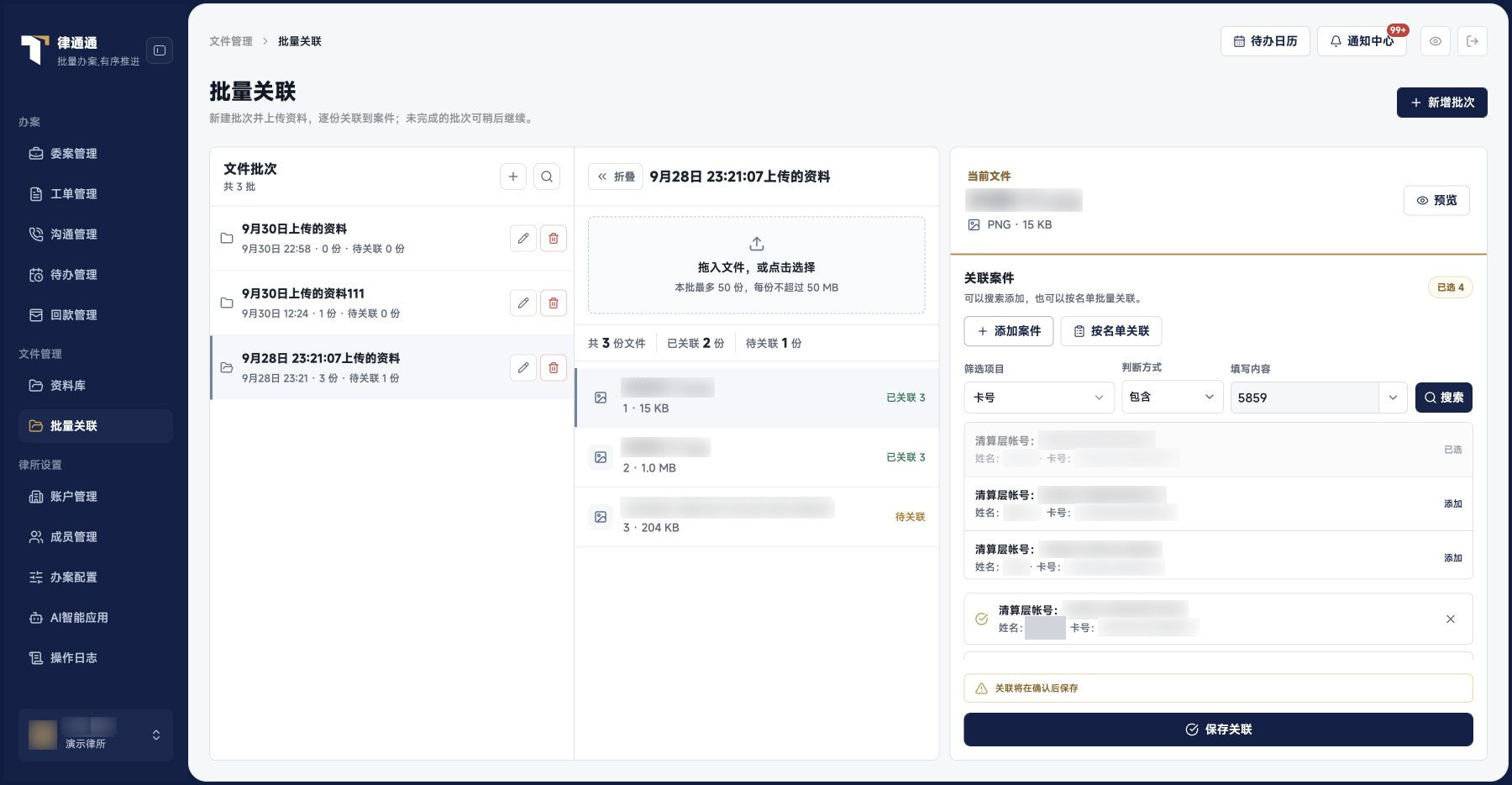The image size is (1512, 785).
Task: Toggle the eye visibility icon in the top bar
Action: pyautogui.click(x=1436, y=41)
